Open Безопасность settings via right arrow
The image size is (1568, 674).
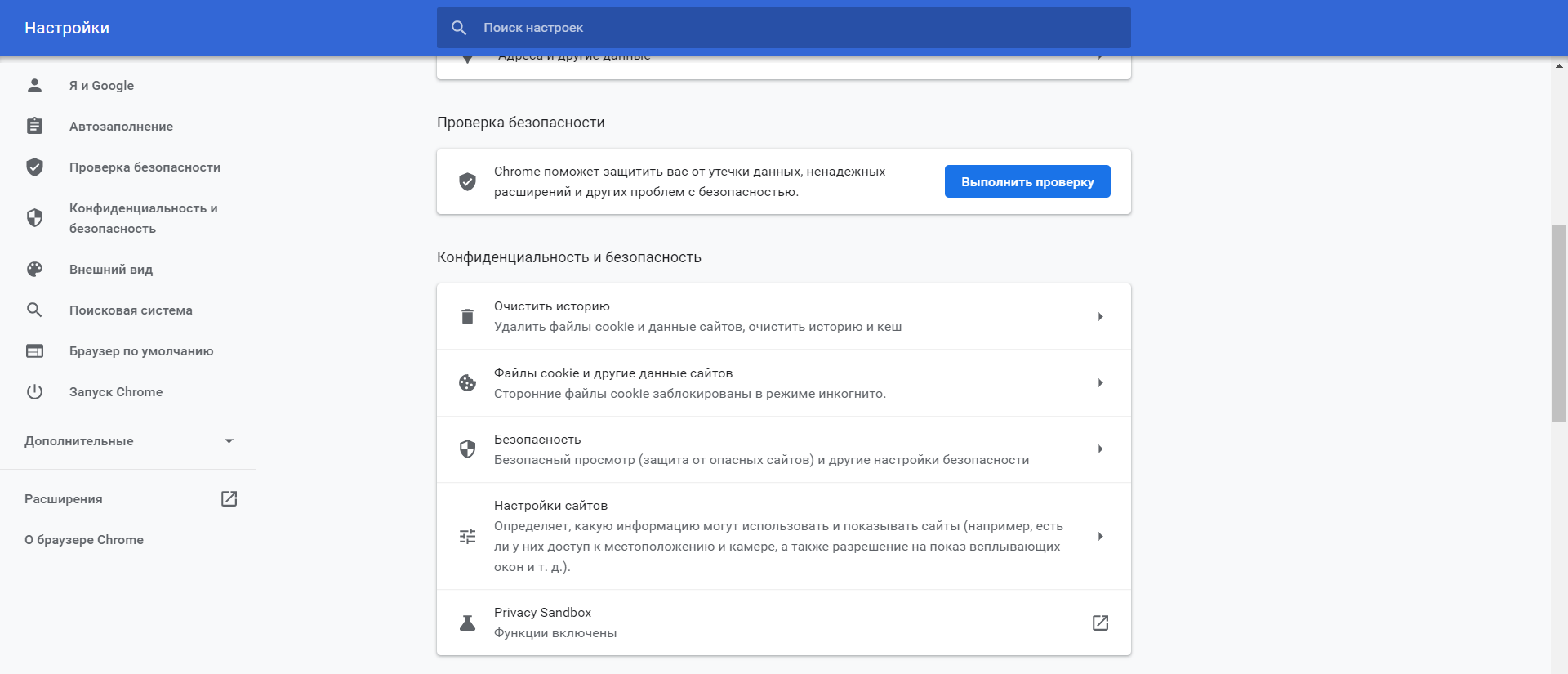pyautogui.click(x=1100, y=449)
